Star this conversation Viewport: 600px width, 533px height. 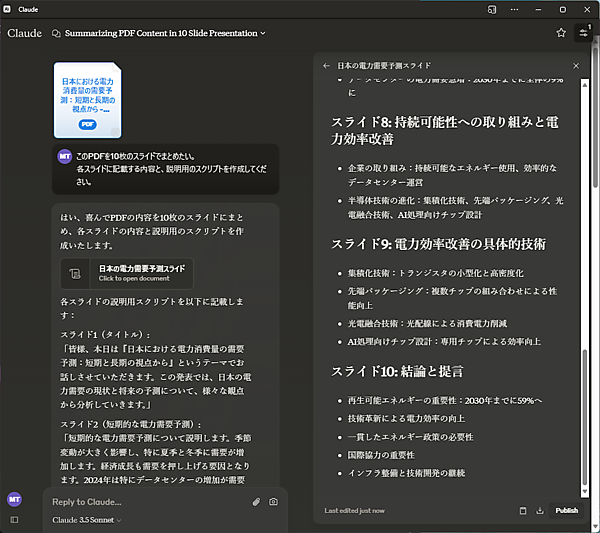561,32
